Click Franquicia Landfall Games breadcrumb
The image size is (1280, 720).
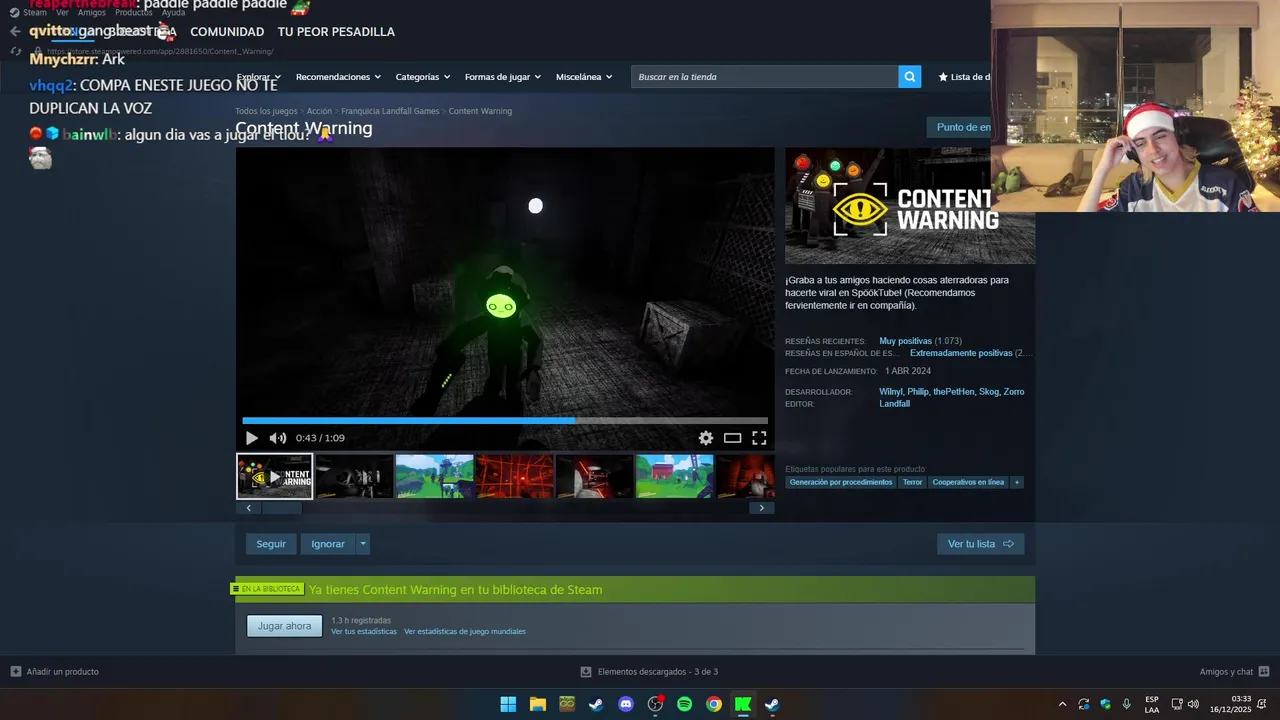pyautogui.click(x=390, y=111)
